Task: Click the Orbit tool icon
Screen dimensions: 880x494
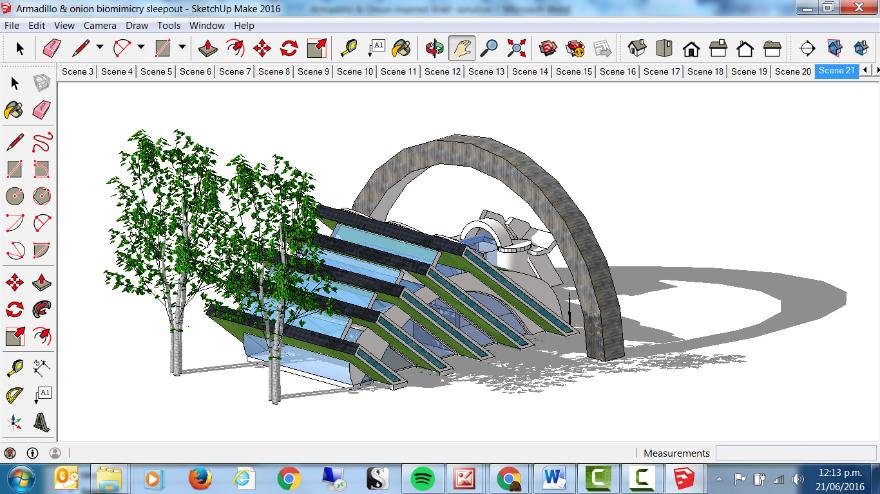Action: coord(435,48)
